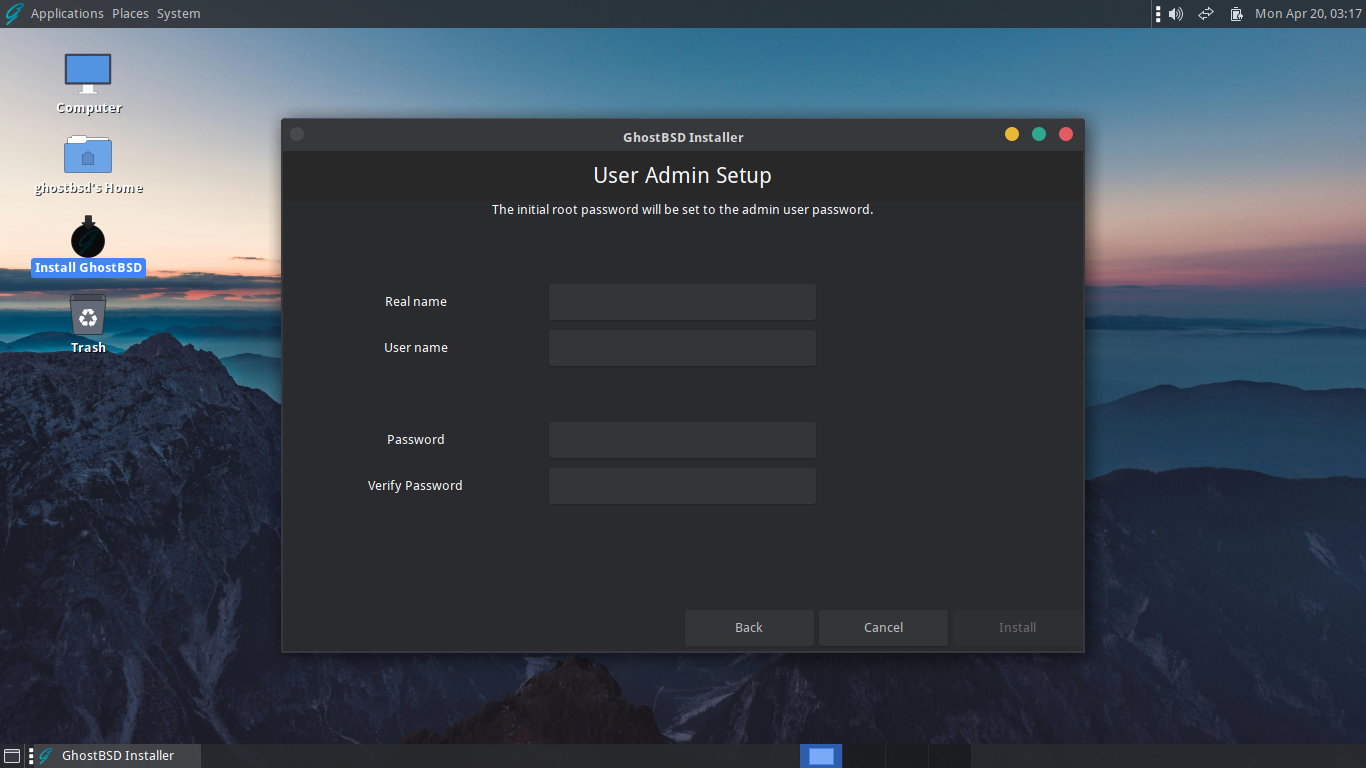This screenshot has width=1366, height=768.
Task: Maximize the installer with the green button
Action: point(1039,134)
